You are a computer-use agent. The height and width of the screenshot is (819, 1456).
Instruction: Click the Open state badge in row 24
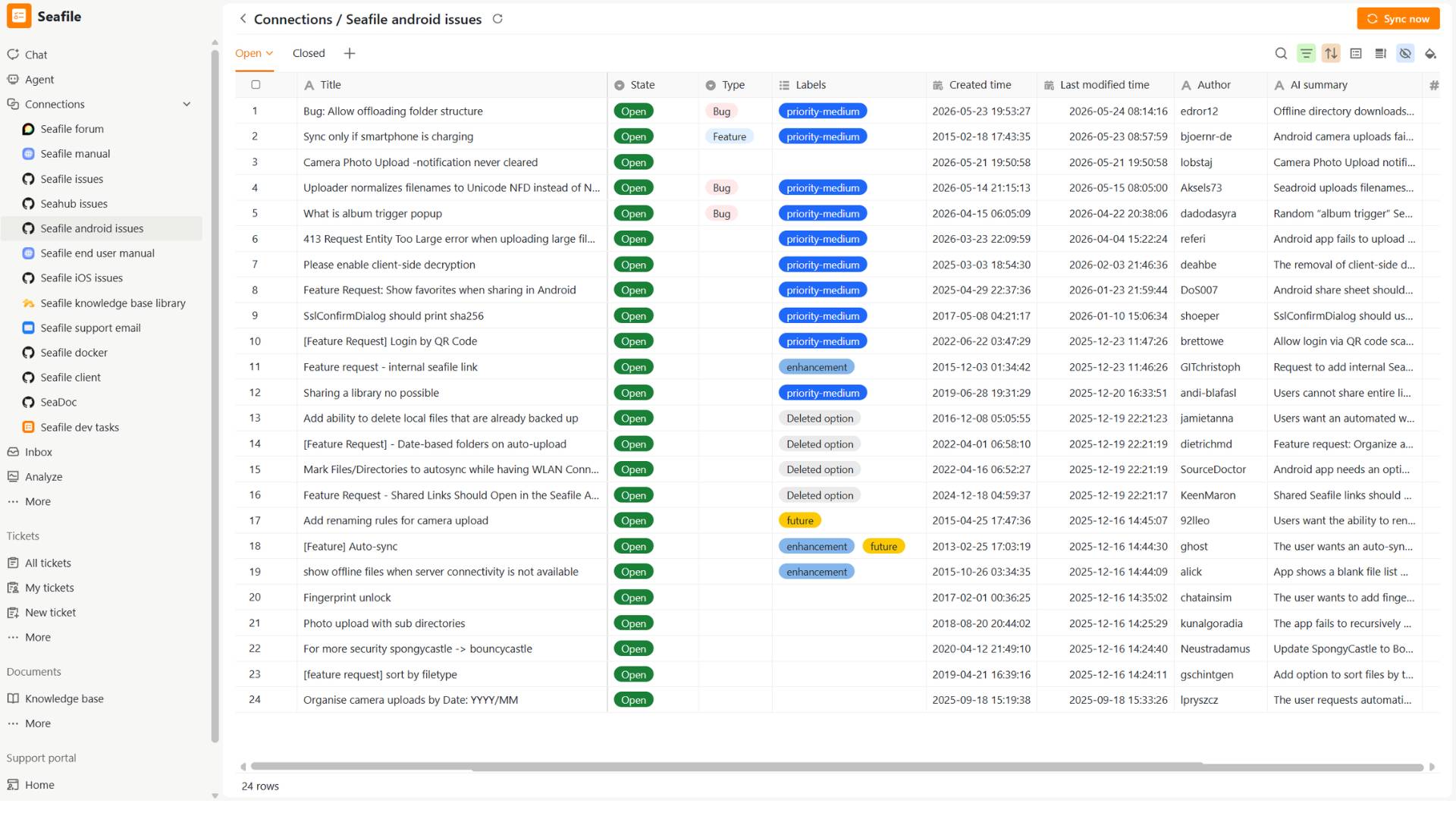[x=633, y=700]
